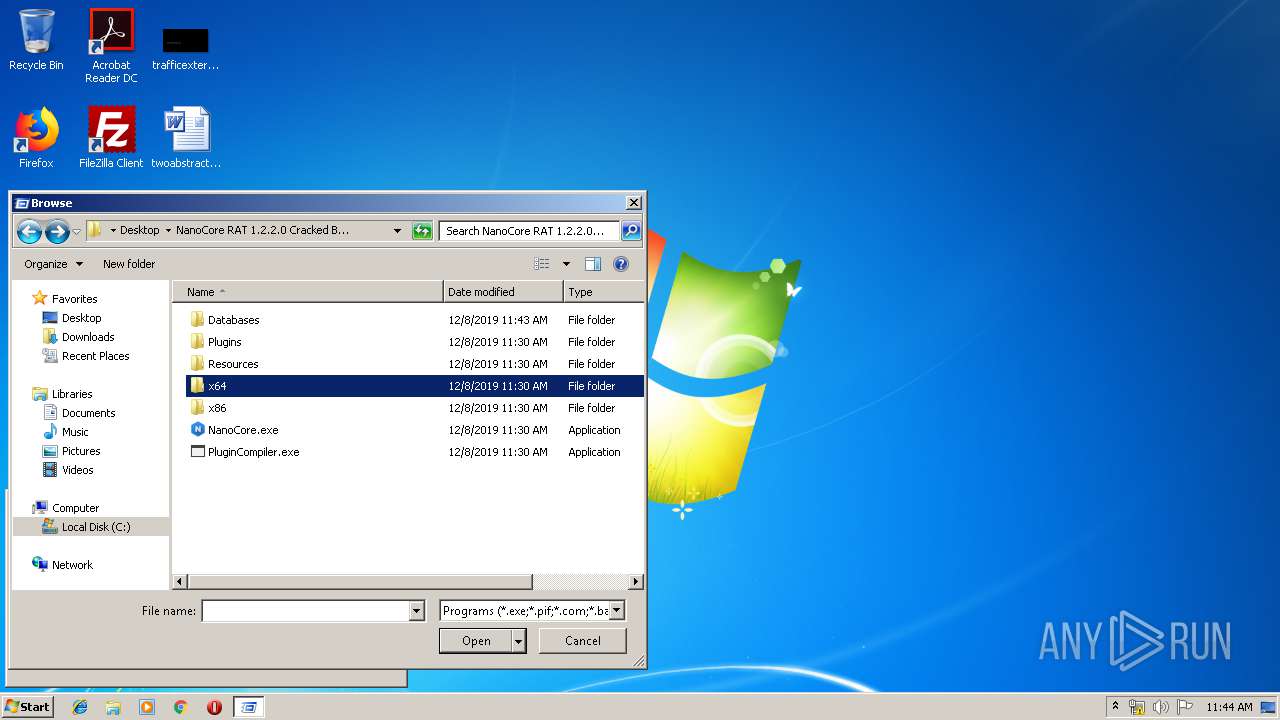Select the NanoCore.exe application icon
The image size is (1280, 720).
[197, 430]
